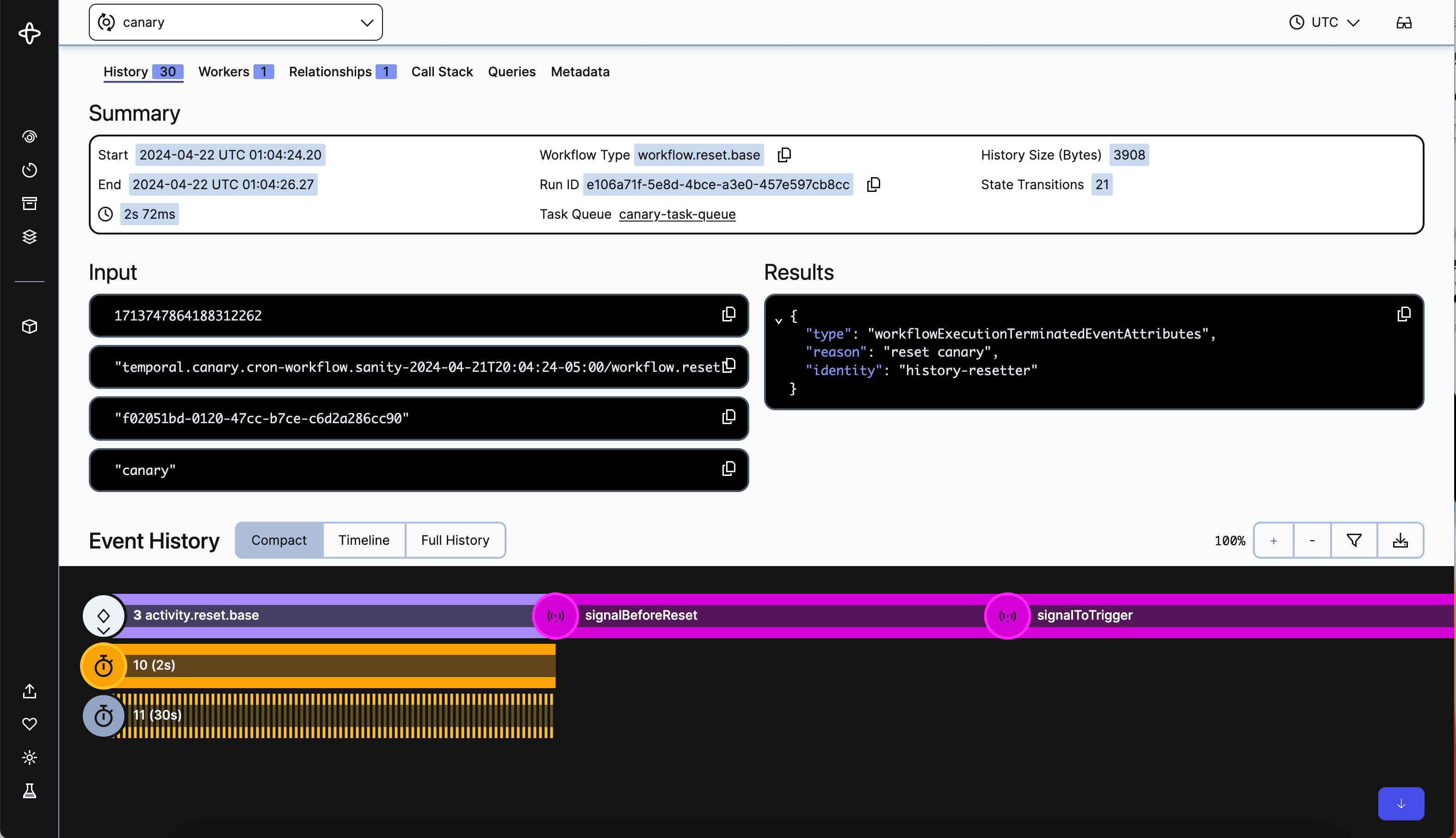
Task: Switch to Compact event view
Action: (x=279, y=540)
